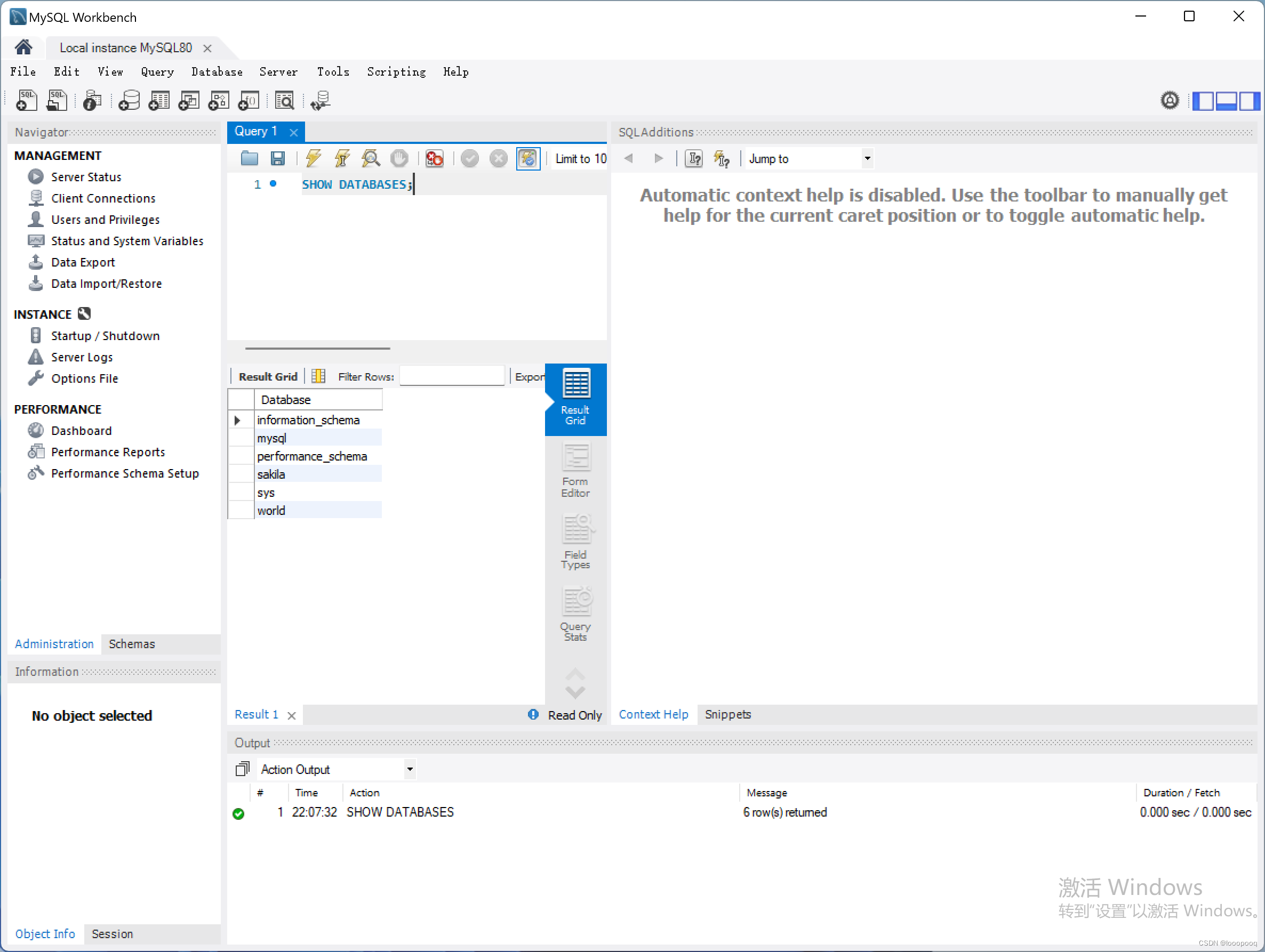Switch to the Administration tab
Image resolution: width=1265 pixels, height=952 pixels.
point(53,644)
